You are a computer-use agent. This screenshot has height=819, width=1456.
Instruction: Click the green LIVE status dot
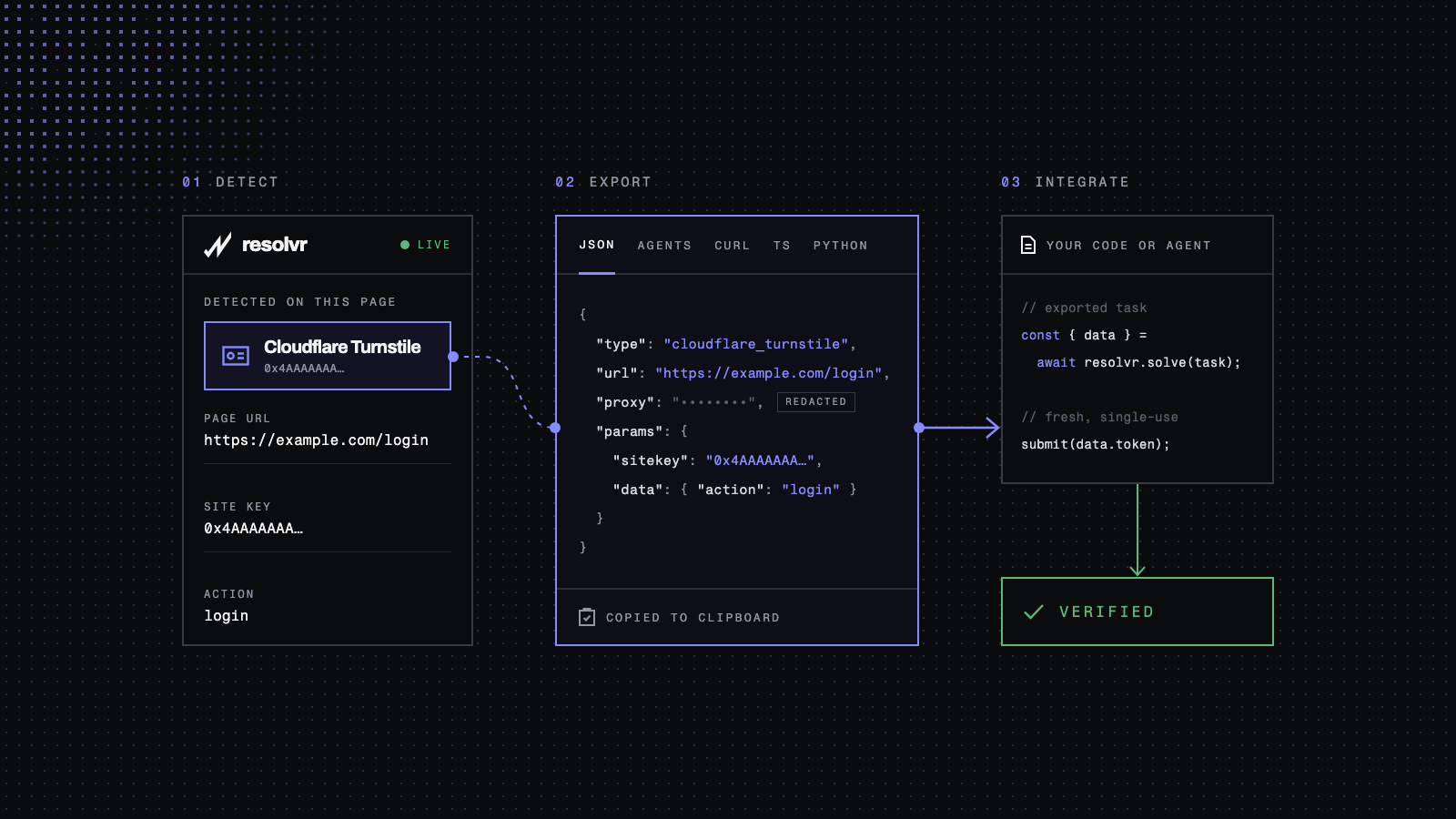[x=405, y=245]
